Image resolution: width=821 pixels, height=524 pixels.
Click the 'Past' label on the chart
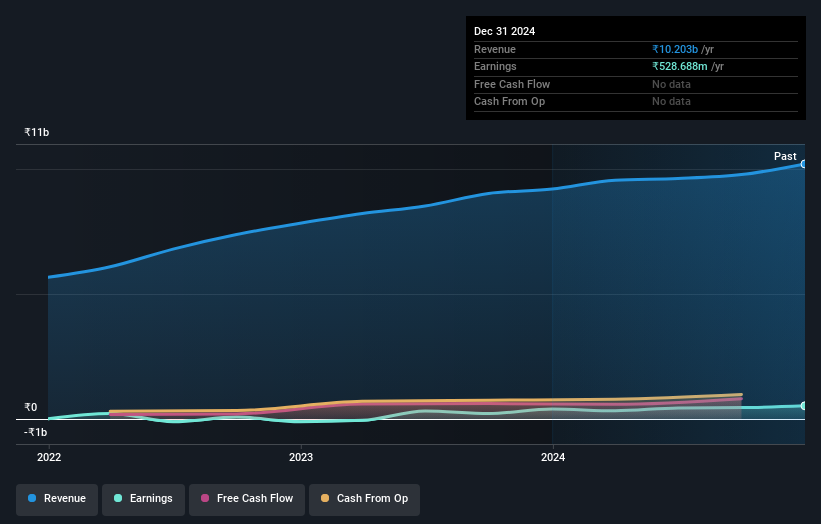click(785, 156)
